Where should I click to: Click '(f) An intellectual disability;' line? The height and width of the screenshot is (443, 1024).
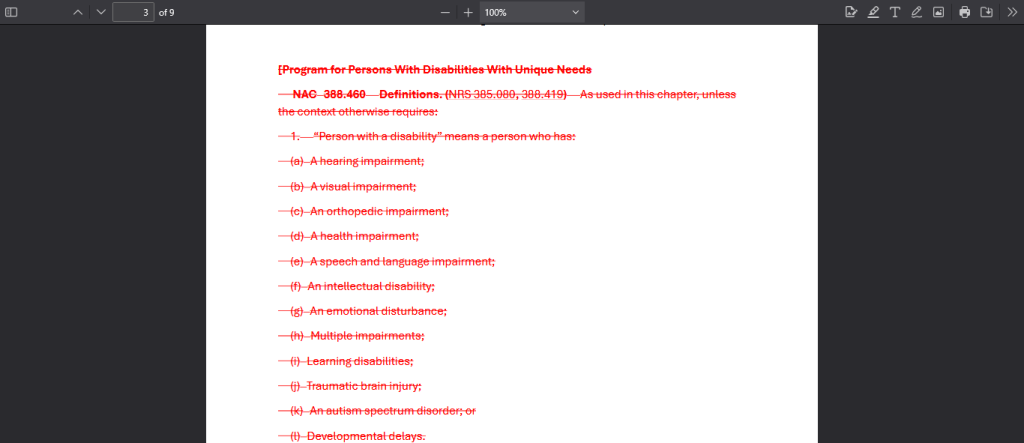362,286
